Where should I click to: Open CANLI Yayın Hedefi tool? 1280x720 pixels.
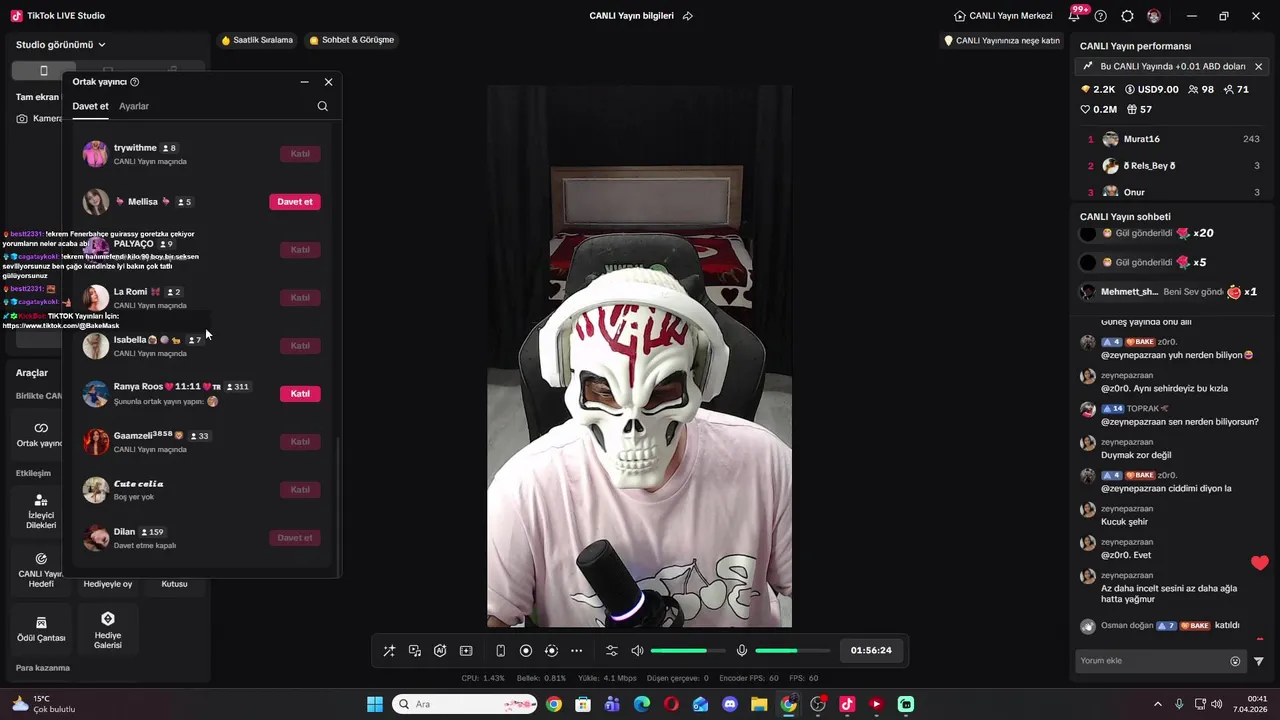[x=40, y=569]
